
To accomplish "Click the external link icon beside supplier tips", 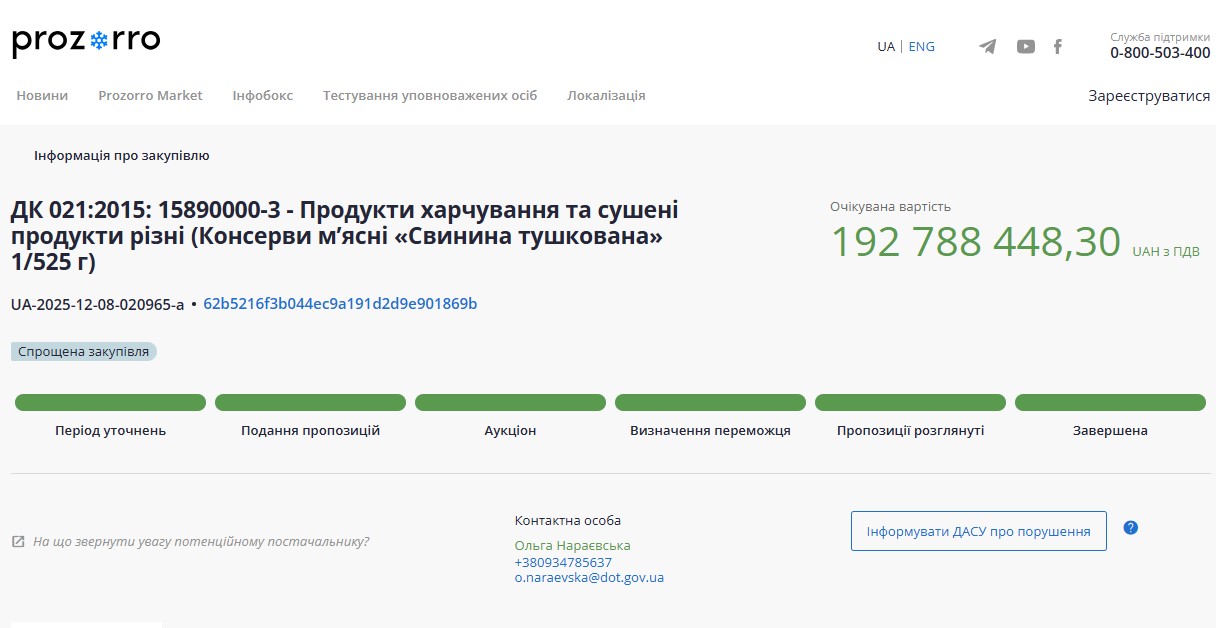I will 18,541.
